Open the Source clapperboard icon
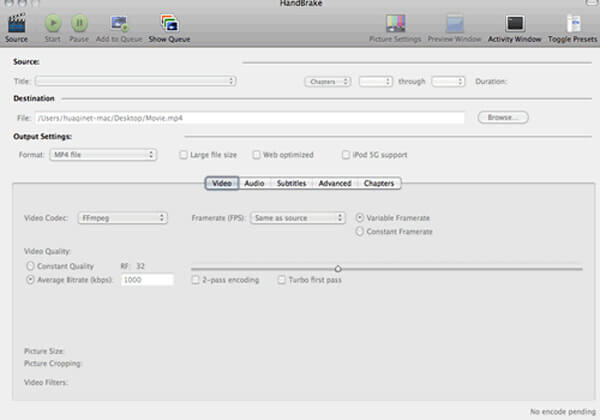The height and width of the screenshot is (420, 600). click(16, 24)
